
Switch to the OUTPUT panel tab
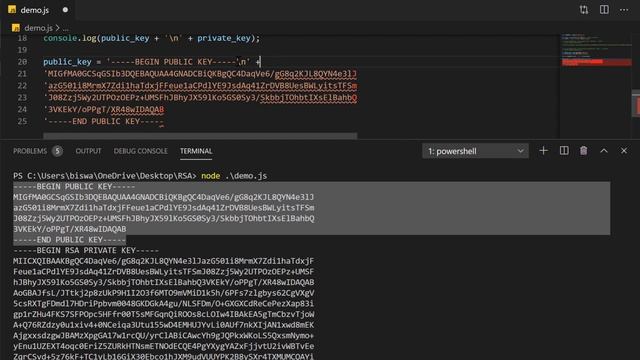88,151
